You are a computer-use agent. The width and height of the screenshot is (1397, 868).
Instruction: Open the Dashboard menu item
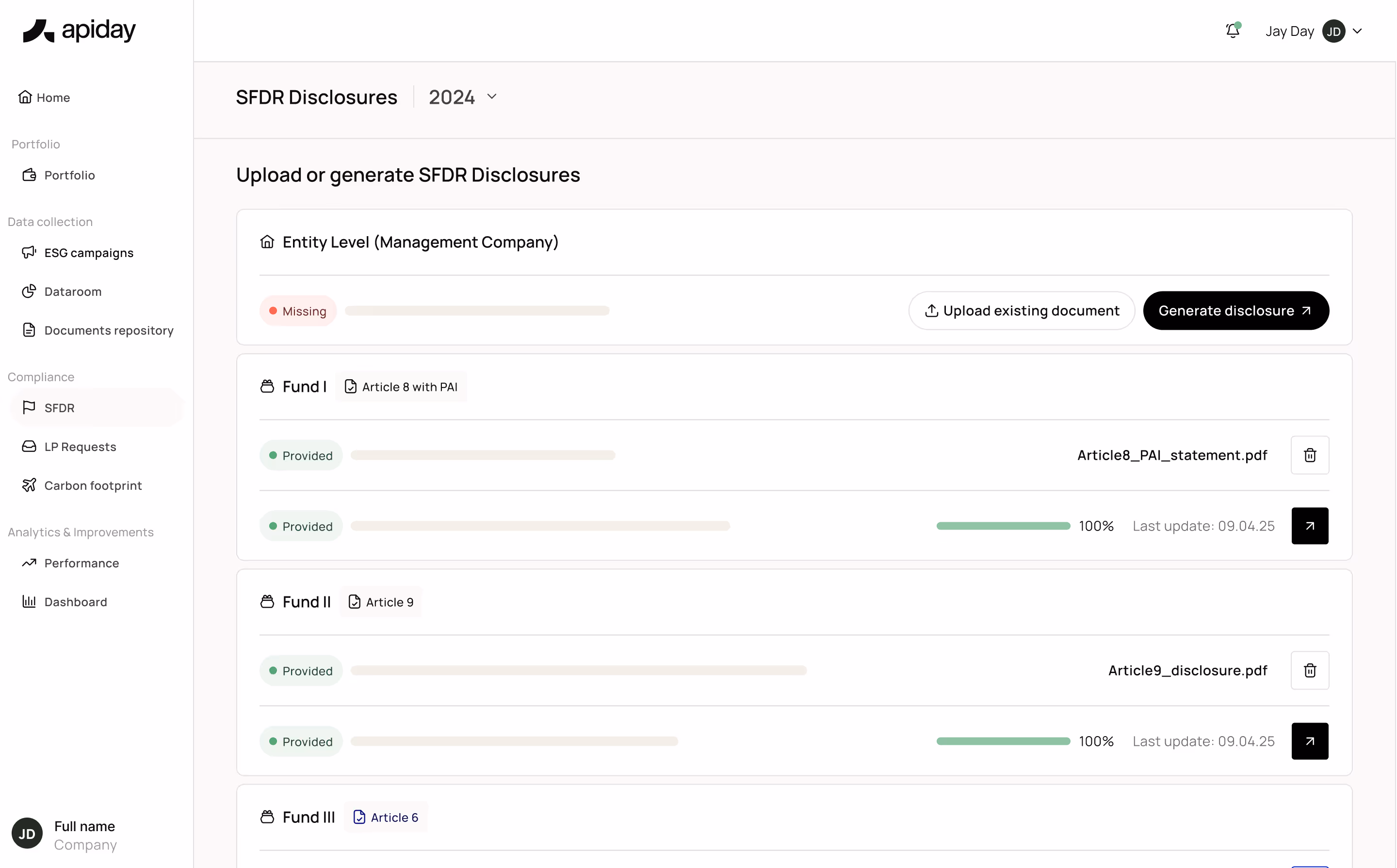[75, 602]
